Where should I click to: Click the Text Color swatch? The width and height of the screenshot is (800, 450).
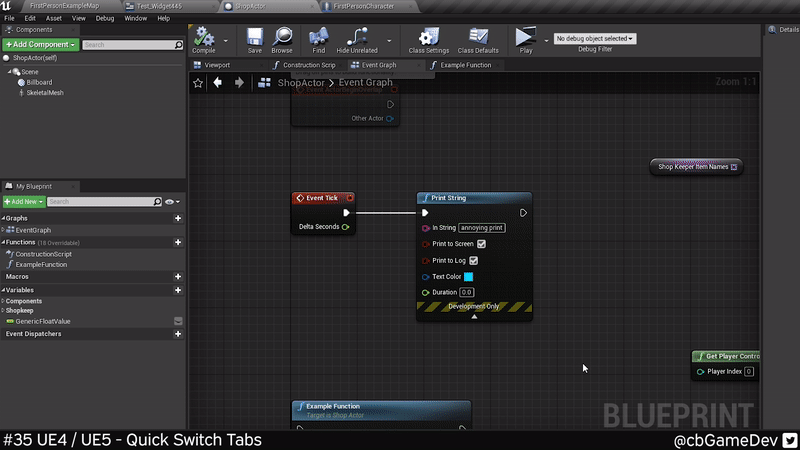coord(468,276)
